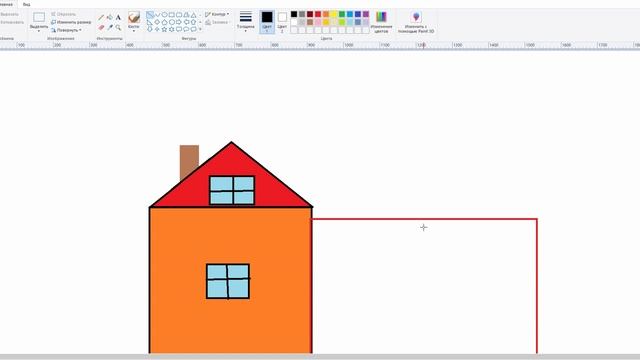
Task: Pick the orange color swatch
Action: pyautogui.click(x=326, y=14)
